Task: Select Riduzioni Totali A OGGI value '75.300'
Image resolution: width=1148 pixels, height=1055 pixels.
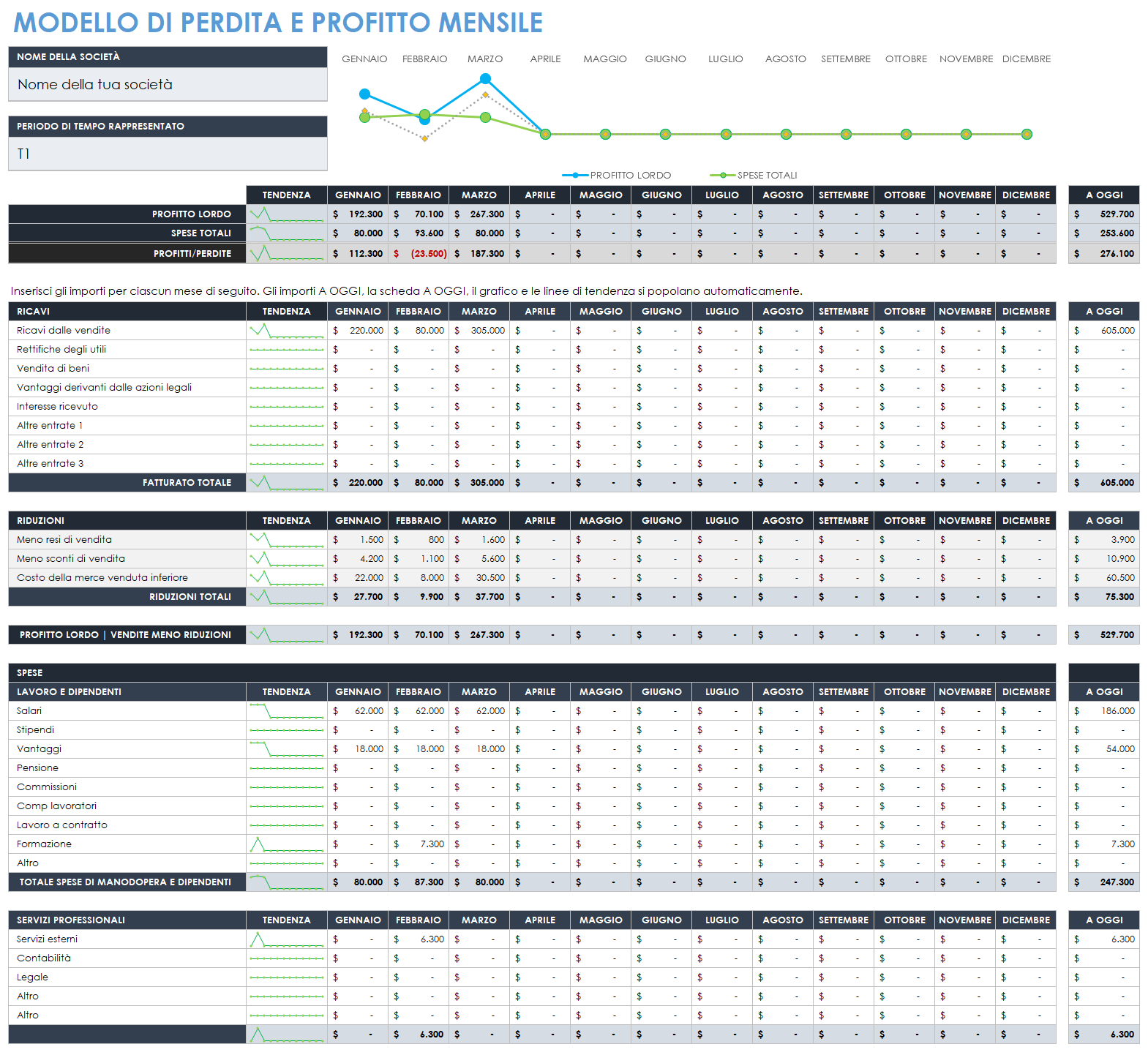Action: tap(1104, 597)
